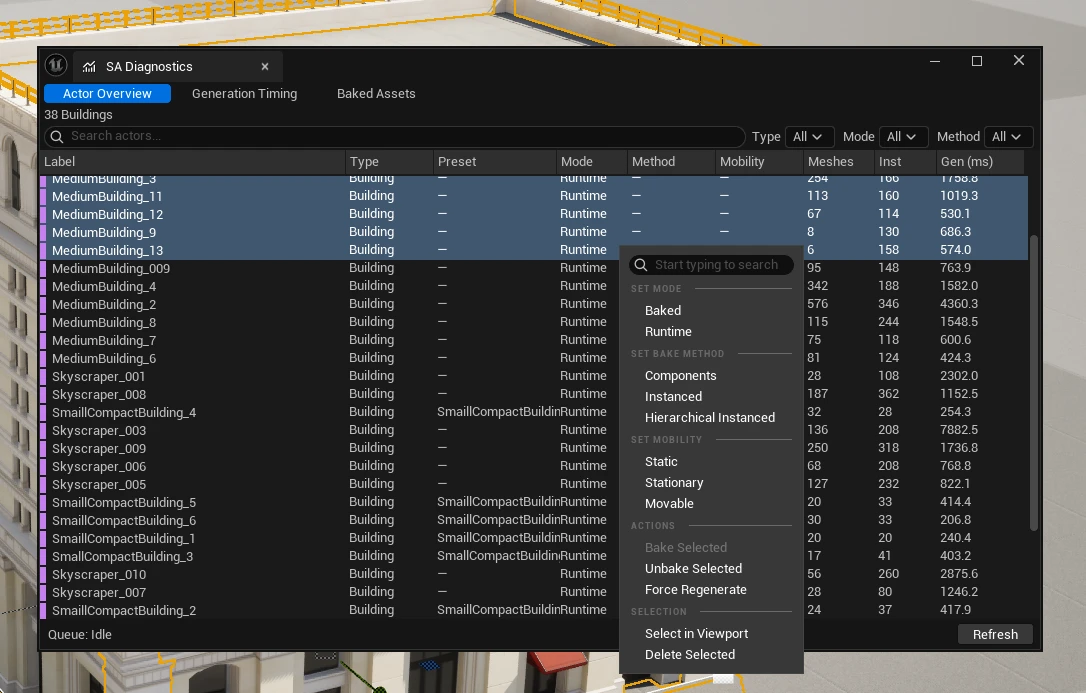The width and height of the screenshot is (1086, 693).
Task: Click the magnifier icon in actor search
Action: point(57,136)
